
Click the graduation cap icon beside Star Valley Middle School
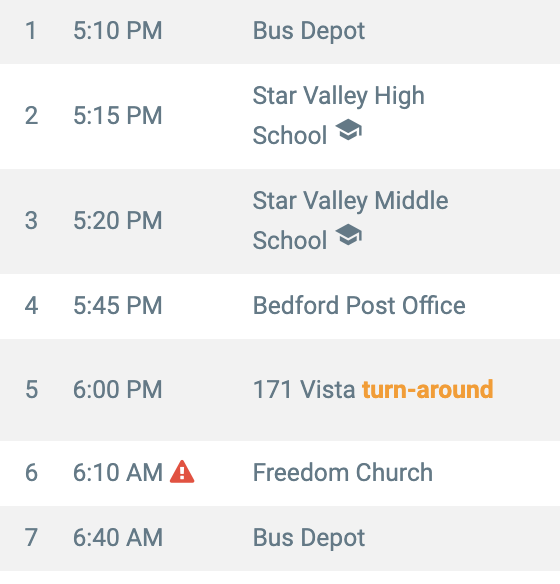click(x=349, y=235)
